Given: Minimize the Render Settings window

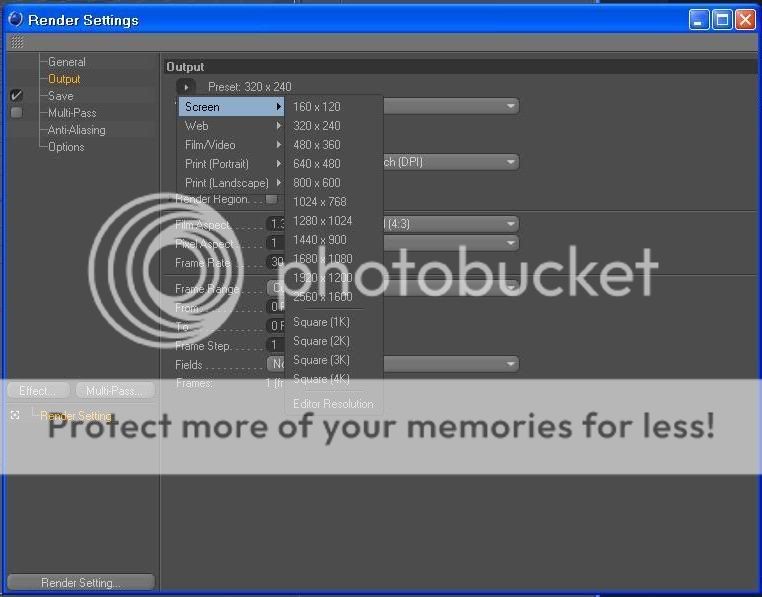Looking at the screenshot, I should [x=698, y=20].
